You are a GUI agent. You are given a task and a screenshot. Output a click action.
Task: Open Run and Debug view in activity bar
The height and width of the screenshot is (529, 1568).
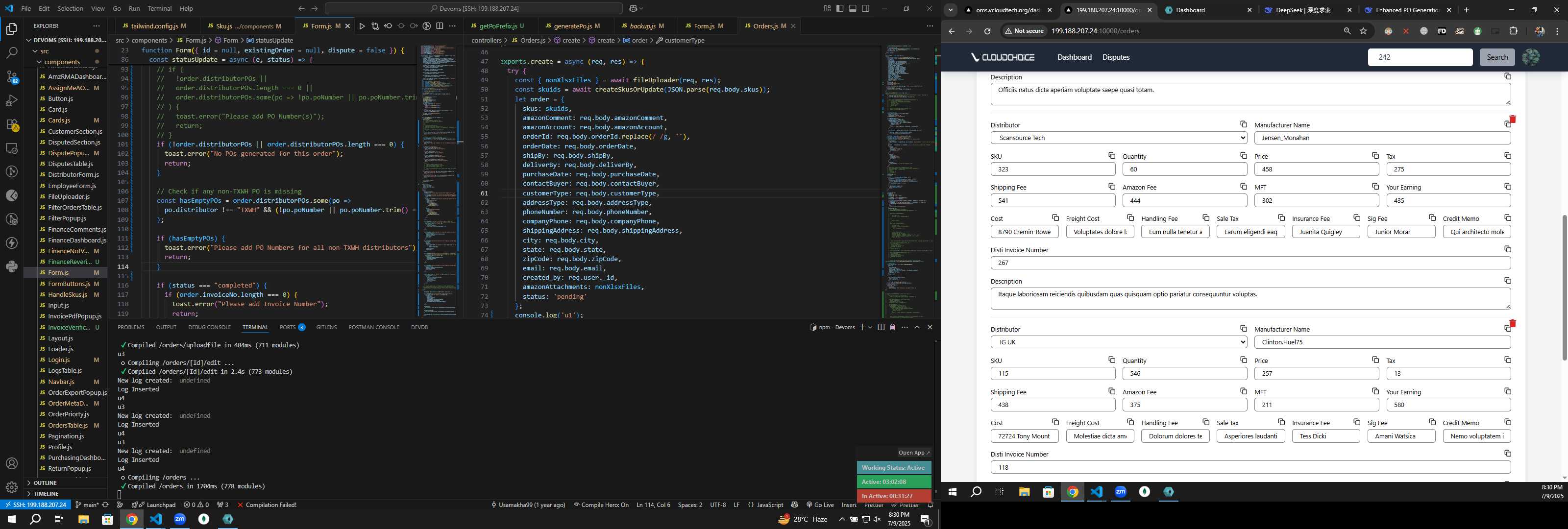[12, 100]
